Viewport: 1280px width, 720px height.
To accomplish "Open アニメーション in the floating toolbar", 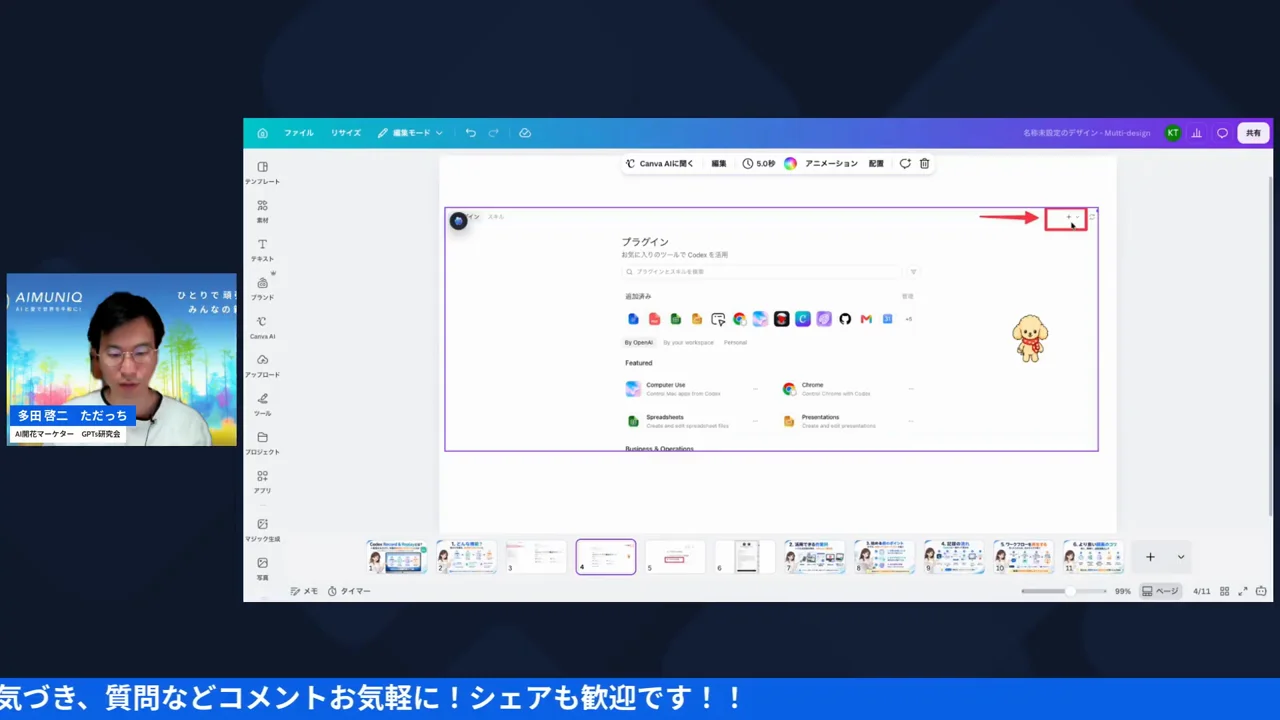I will 831,163.
